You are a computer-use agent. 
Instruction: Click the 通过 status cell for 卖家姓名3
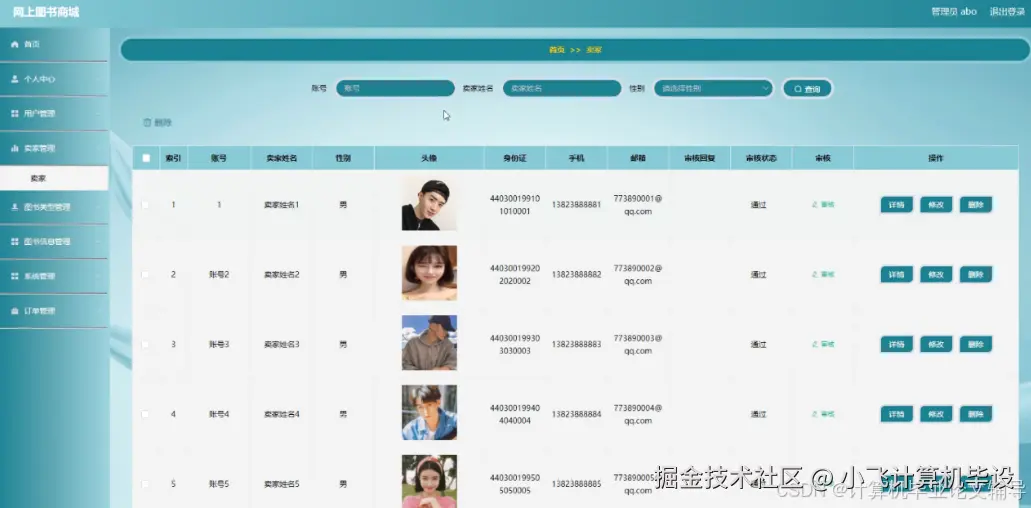pyautogui.click(x=759, y=344)
